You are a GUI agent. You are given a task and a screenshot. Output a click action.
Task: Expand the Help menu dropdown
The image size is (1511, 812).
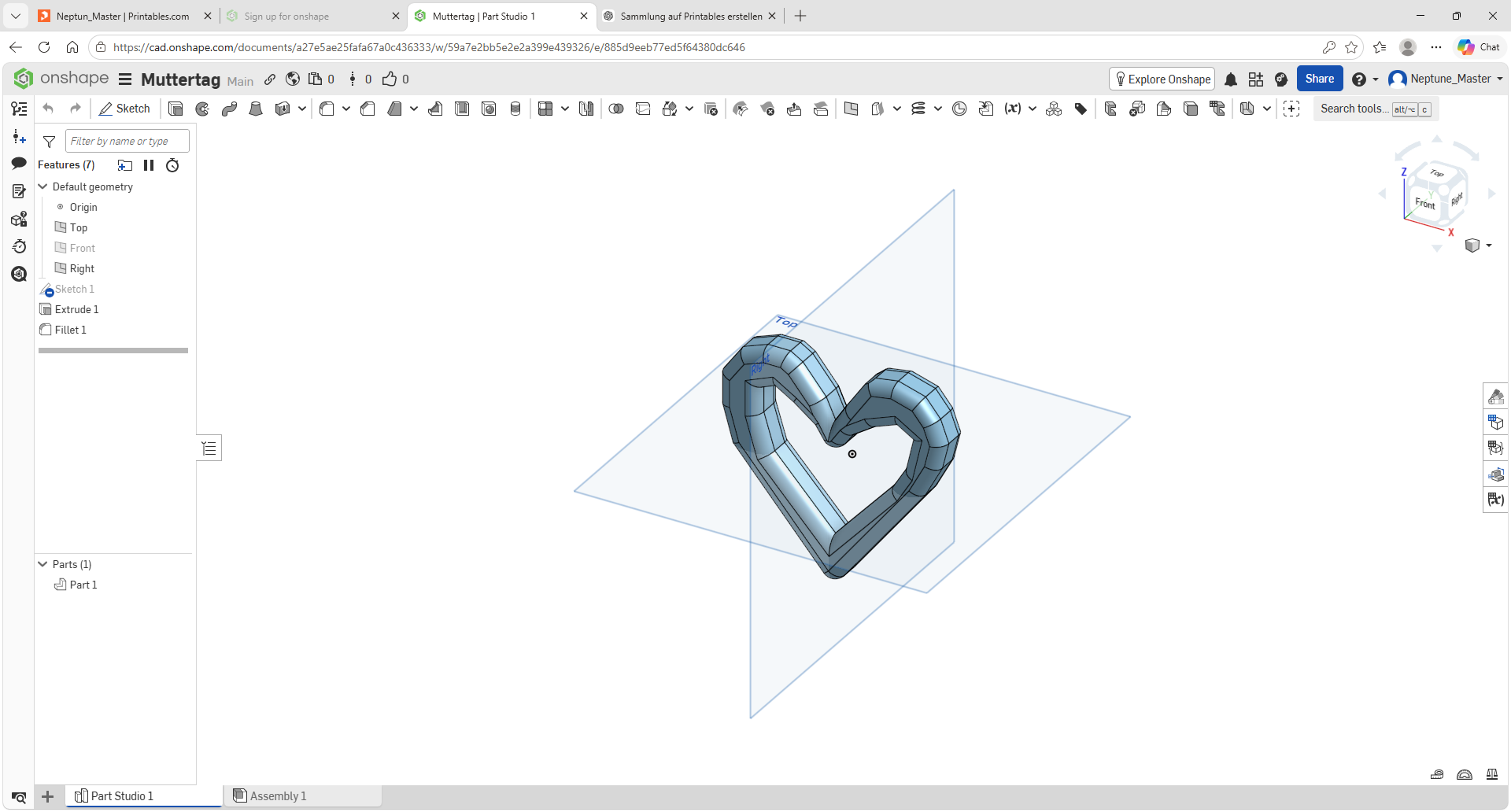click(1376, 79)
